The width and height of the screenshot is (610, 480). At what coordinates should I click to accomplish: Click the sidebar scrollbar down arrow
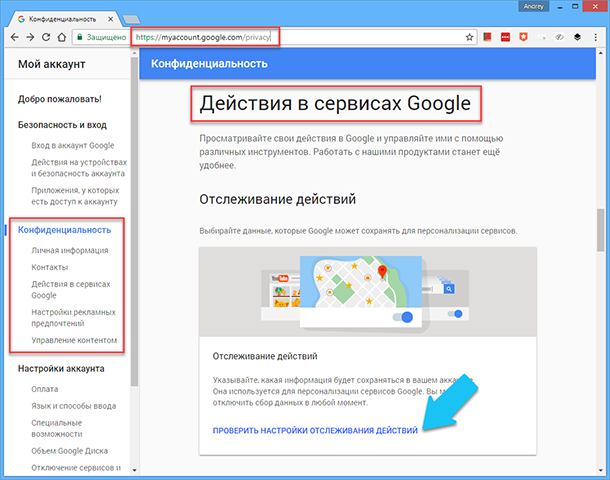coord(134,470)
